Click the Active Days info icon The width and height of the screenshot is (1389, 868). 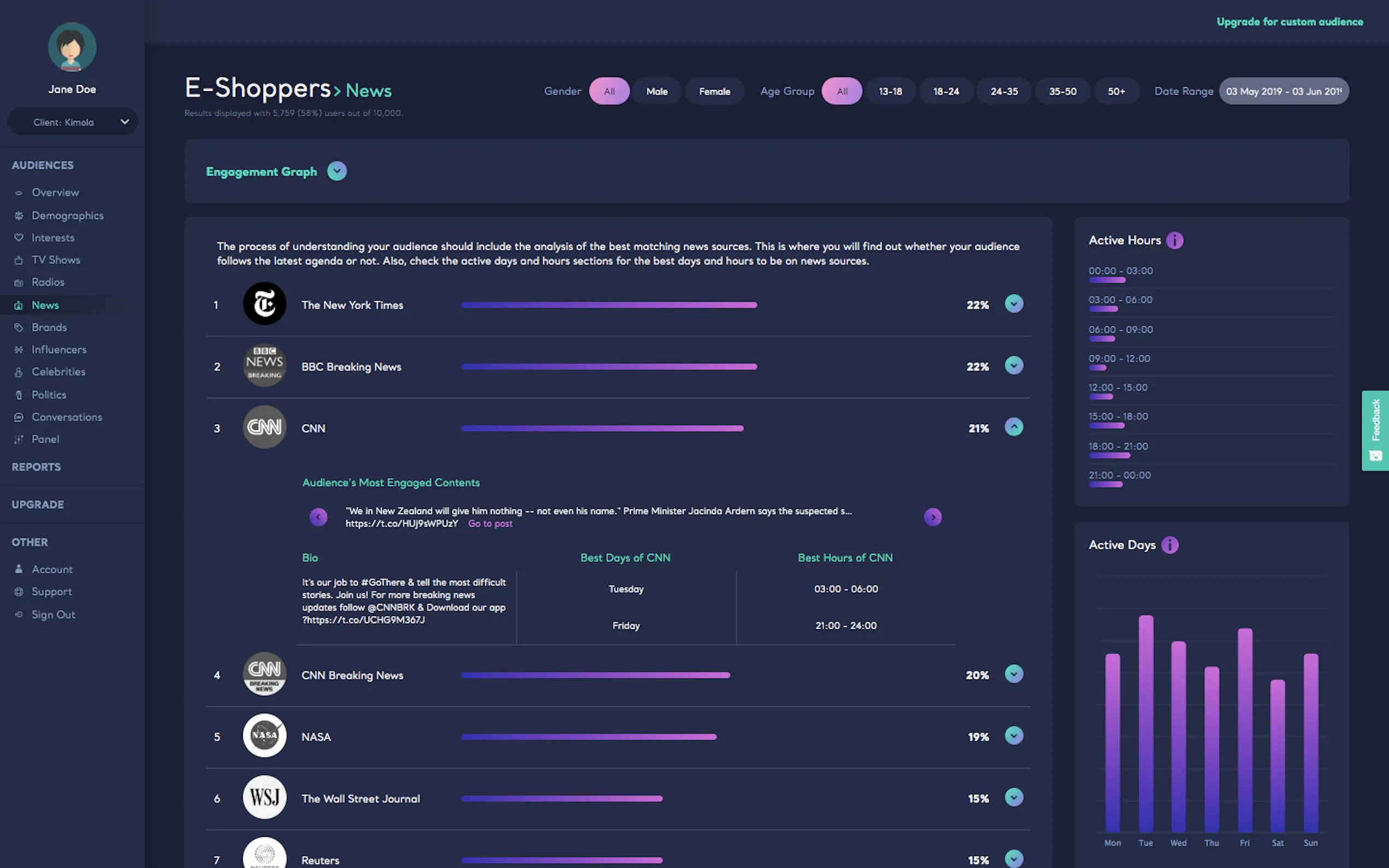(1169, 545)
